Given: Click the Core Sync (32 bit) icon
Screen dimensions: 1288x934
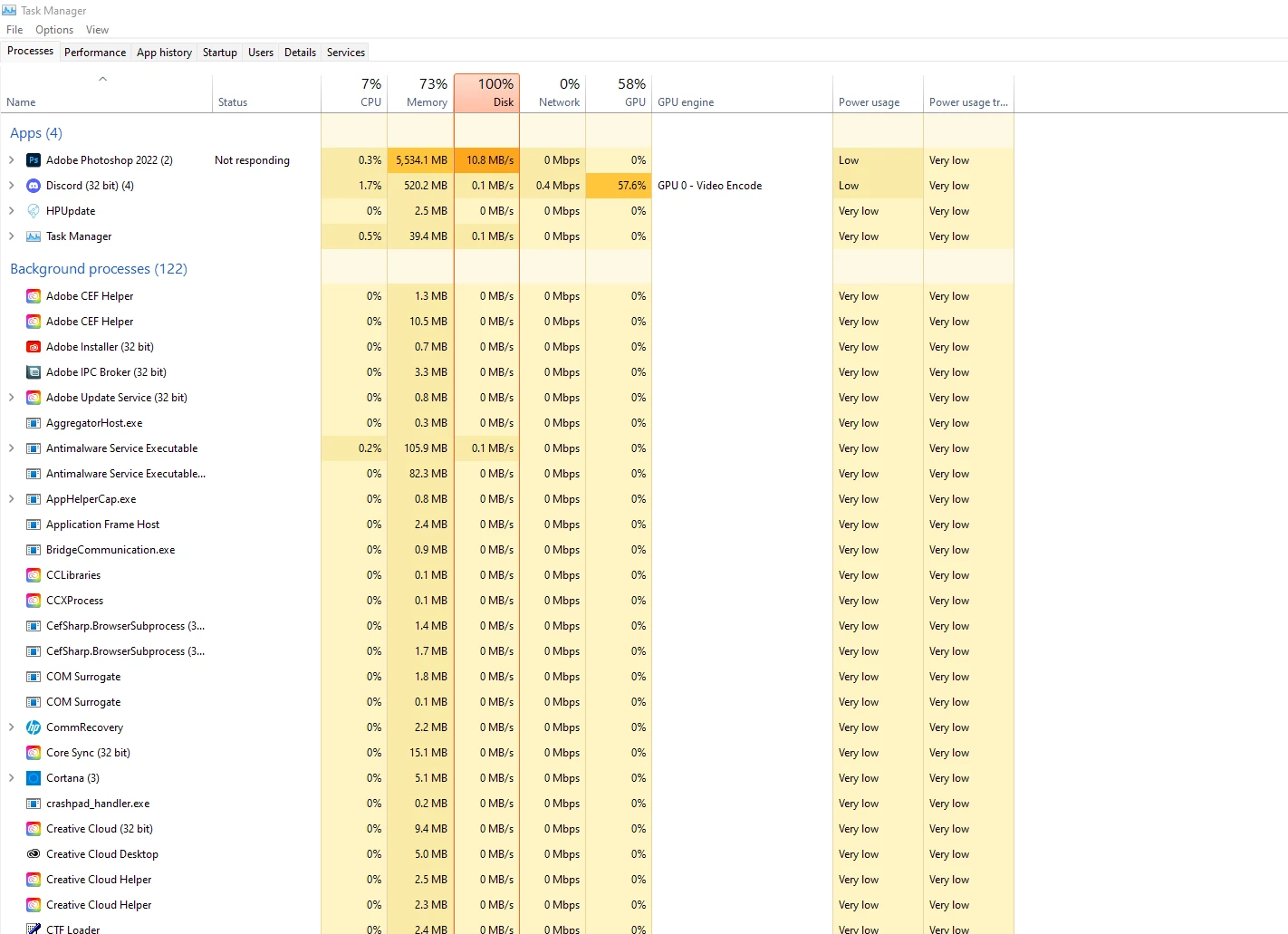Looking at the screenshot, I should click(34, 753).
